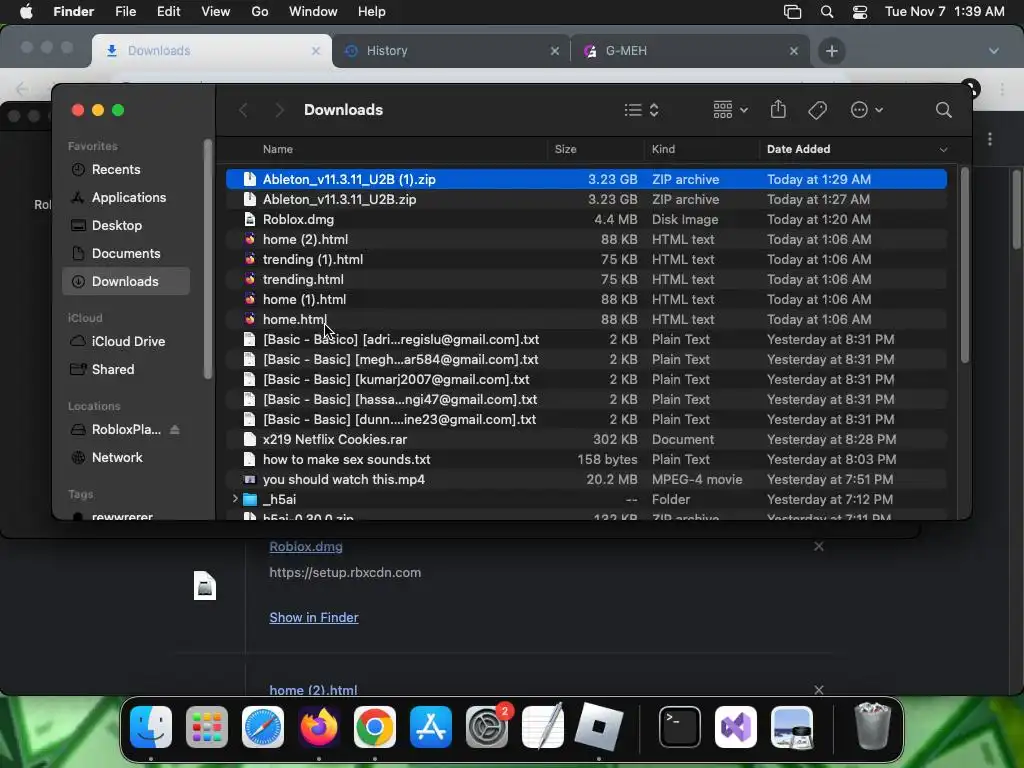Remove Roblox.dmg entry from browser downloads

coord(818,546)
